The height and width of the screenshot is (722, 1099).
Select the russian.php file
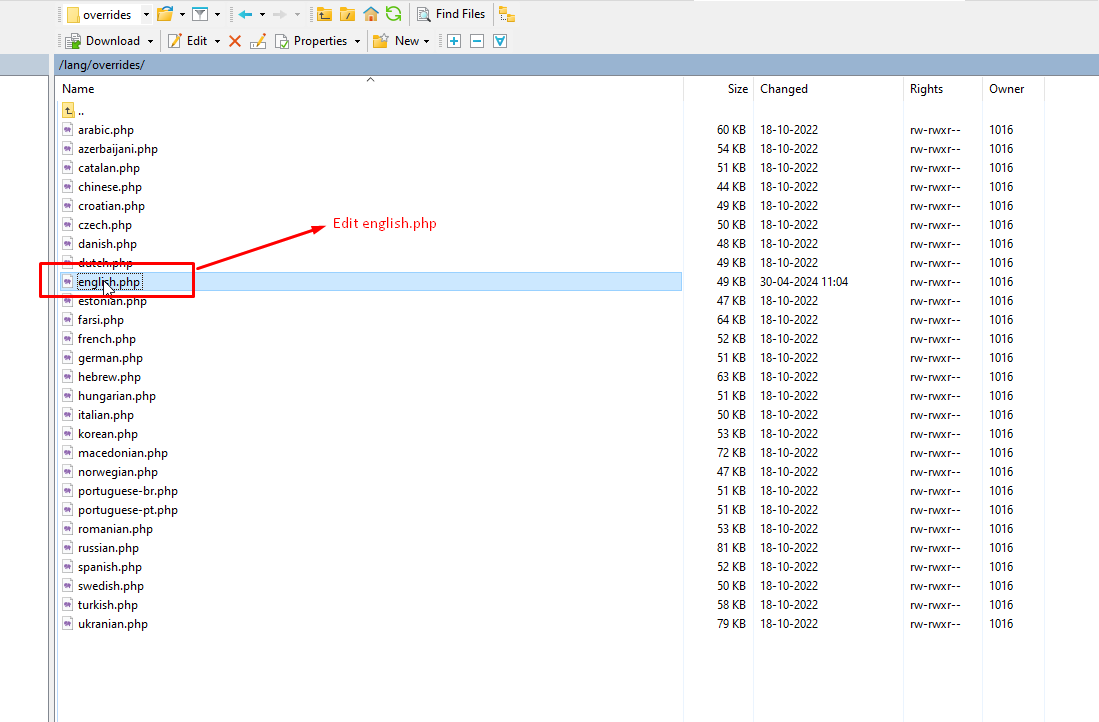point(108,548)
